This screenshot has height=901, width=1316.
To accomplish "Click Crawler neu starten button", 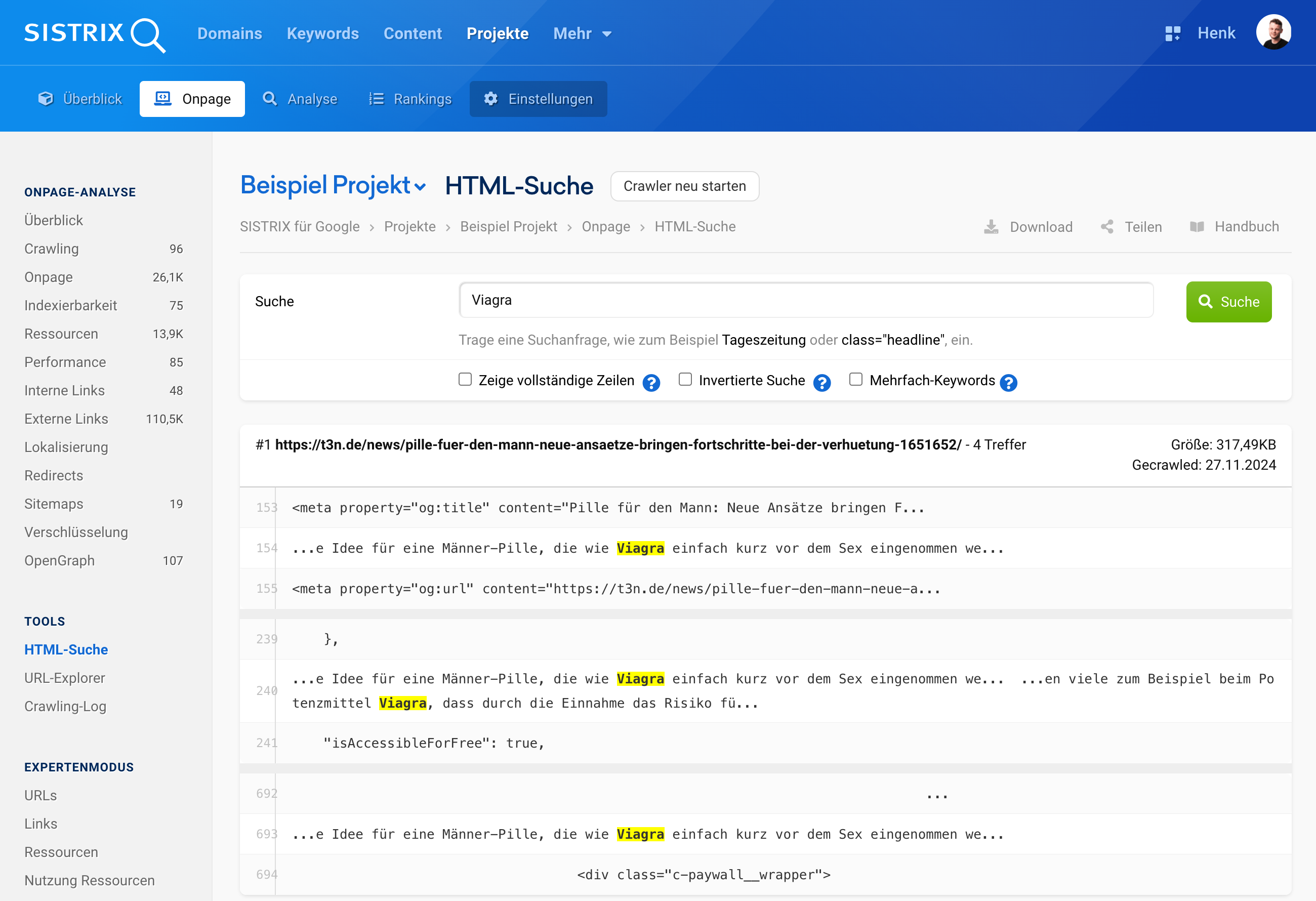I will 685,185.
